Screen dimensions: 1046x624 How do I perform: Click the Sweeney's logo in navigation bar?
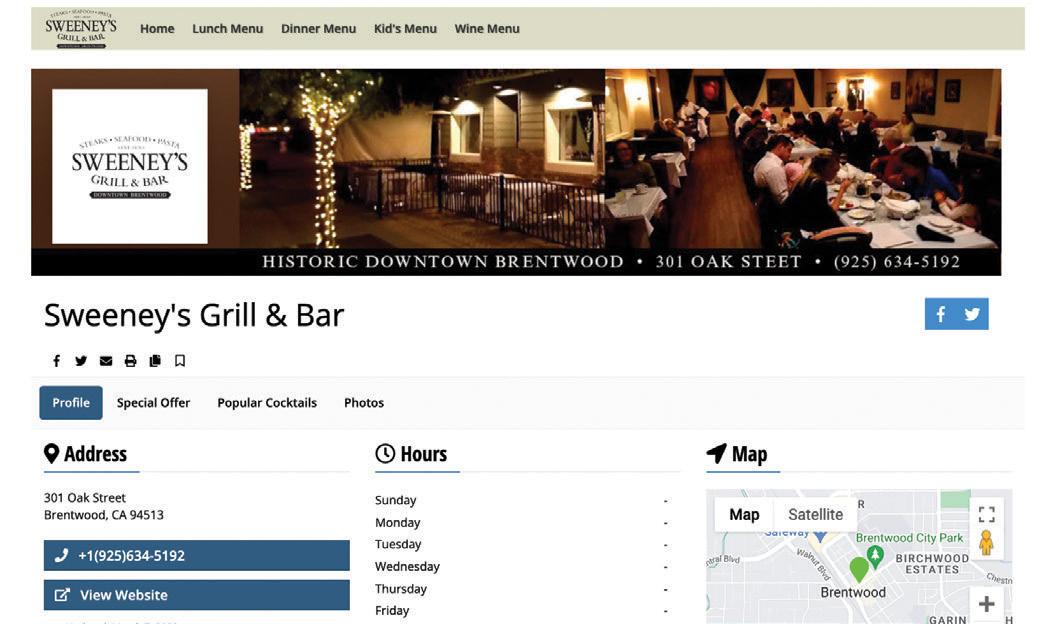coord(80,29)
